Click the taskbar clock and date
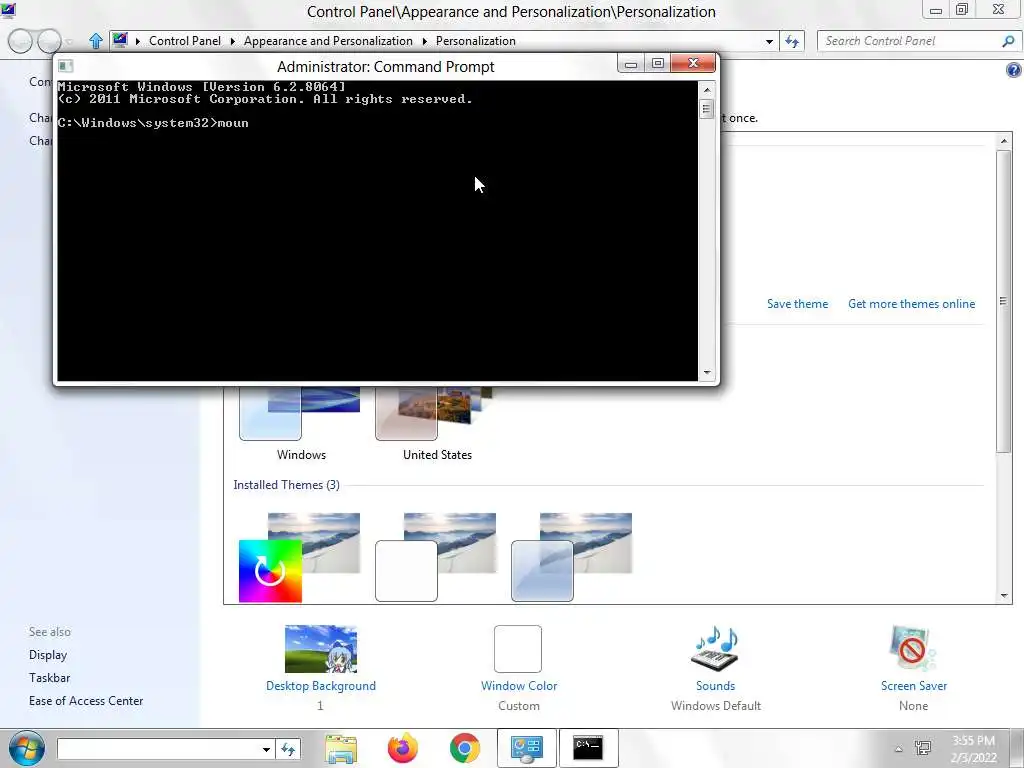 click(x=973, y=749)
